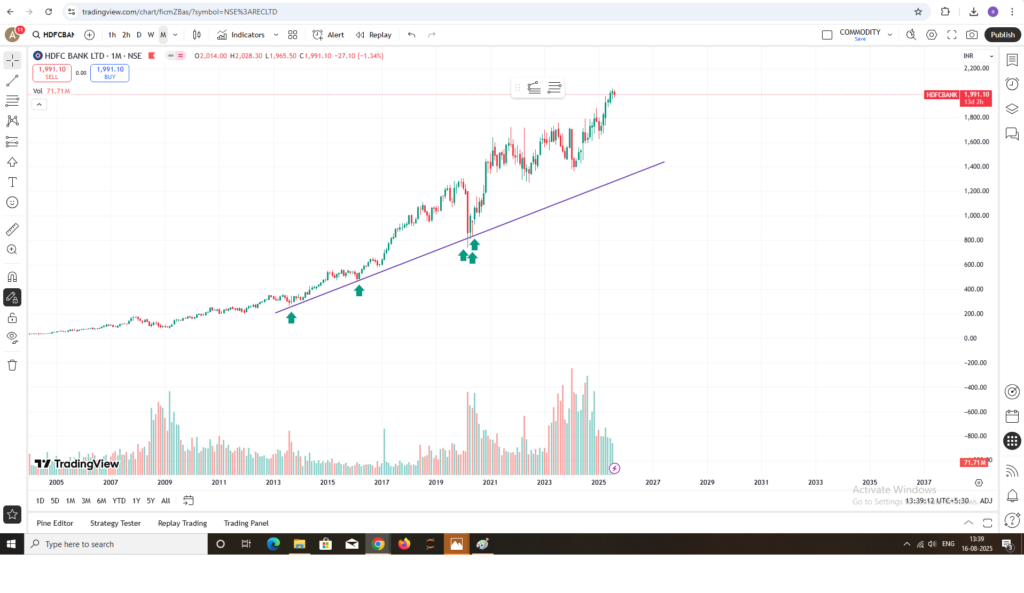1024x593 pixels.
Task: Open the economic calendar panel icon
Action: tap(1012, 416)
